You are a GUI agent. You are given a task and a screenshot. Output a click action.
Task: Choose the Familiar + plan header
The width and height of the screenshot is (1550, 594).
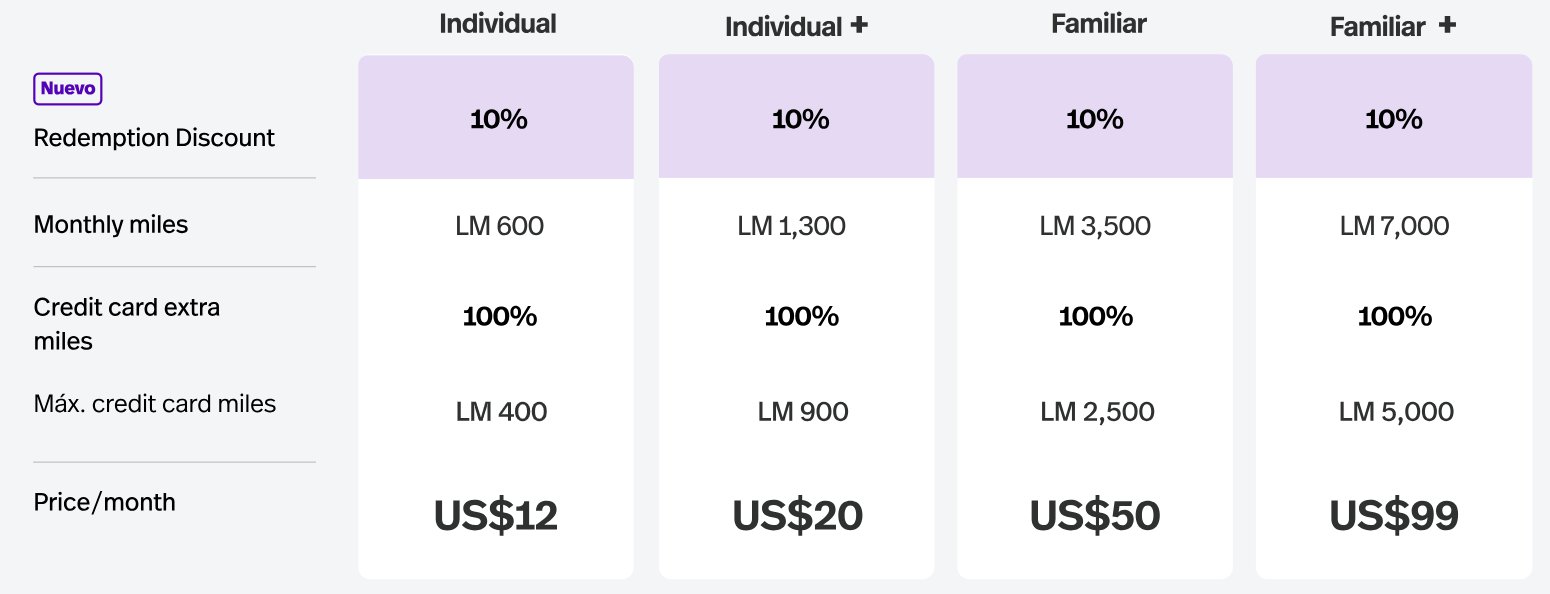click(1393, 27)
